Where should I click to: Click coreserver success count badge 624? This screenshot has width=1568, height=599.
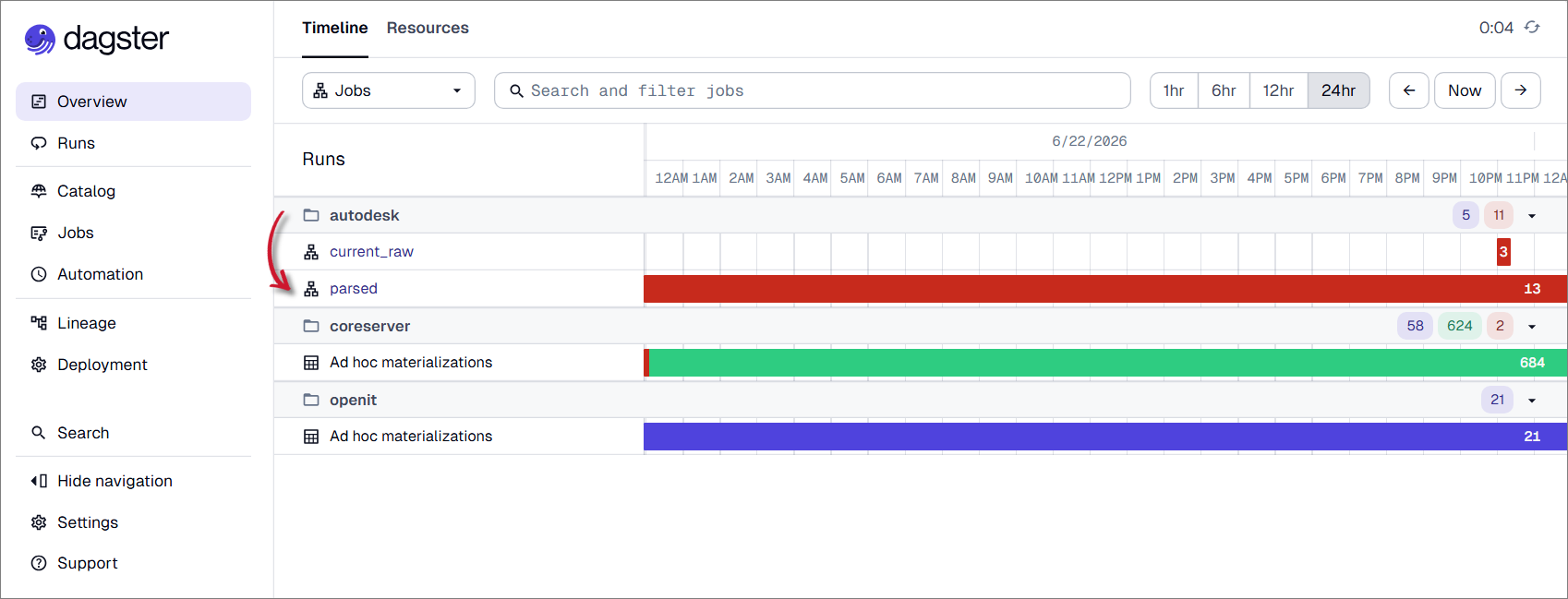(x=1460, y=326)
